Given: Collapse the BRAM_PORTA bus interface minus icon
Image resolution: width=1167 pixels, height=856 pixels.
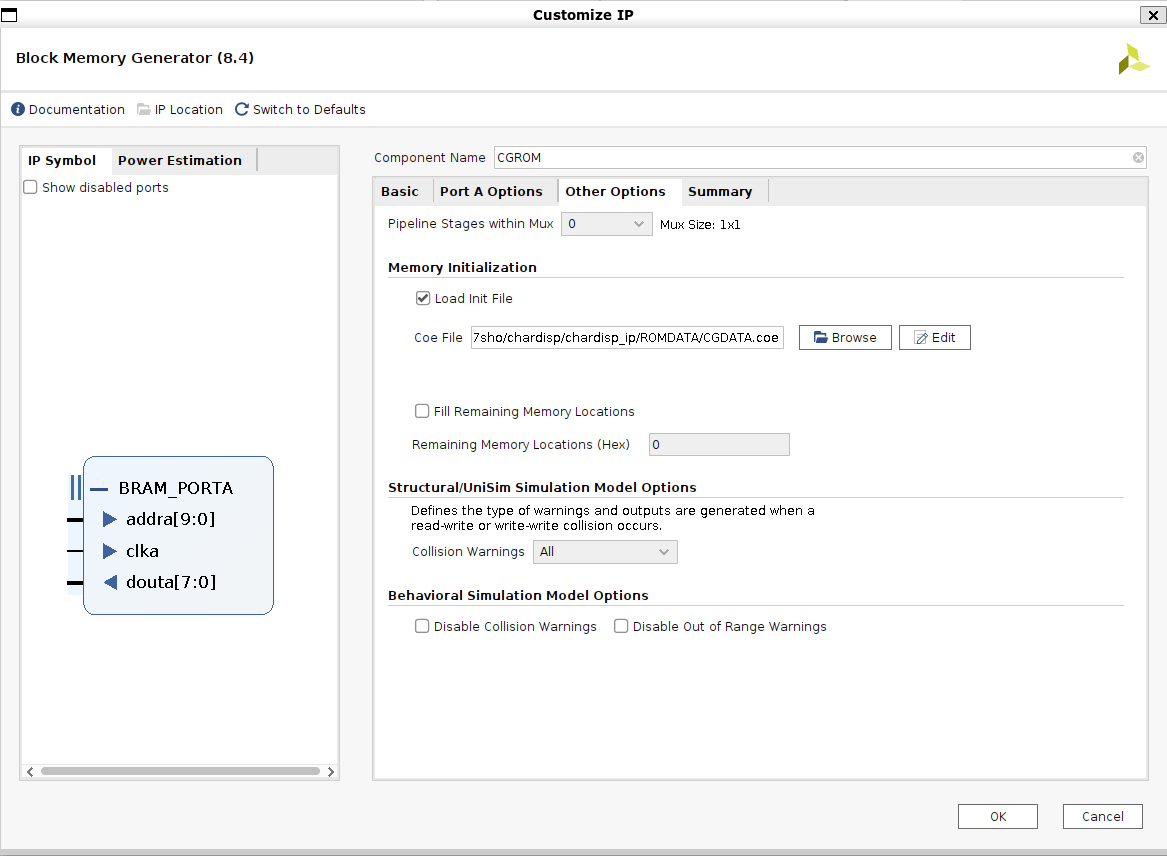Looking at the screenshot, I should (99, 489).
